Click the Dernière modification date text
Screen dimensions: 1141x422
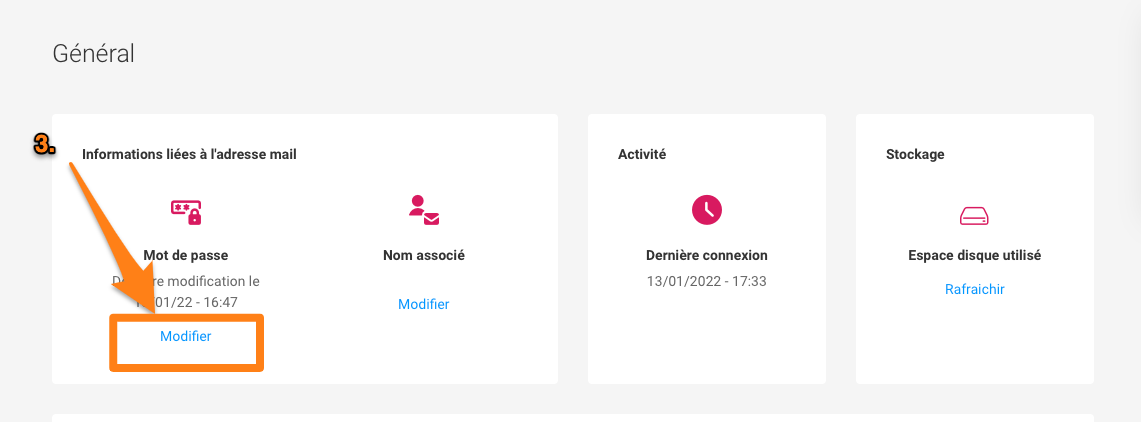pos(186,291)
